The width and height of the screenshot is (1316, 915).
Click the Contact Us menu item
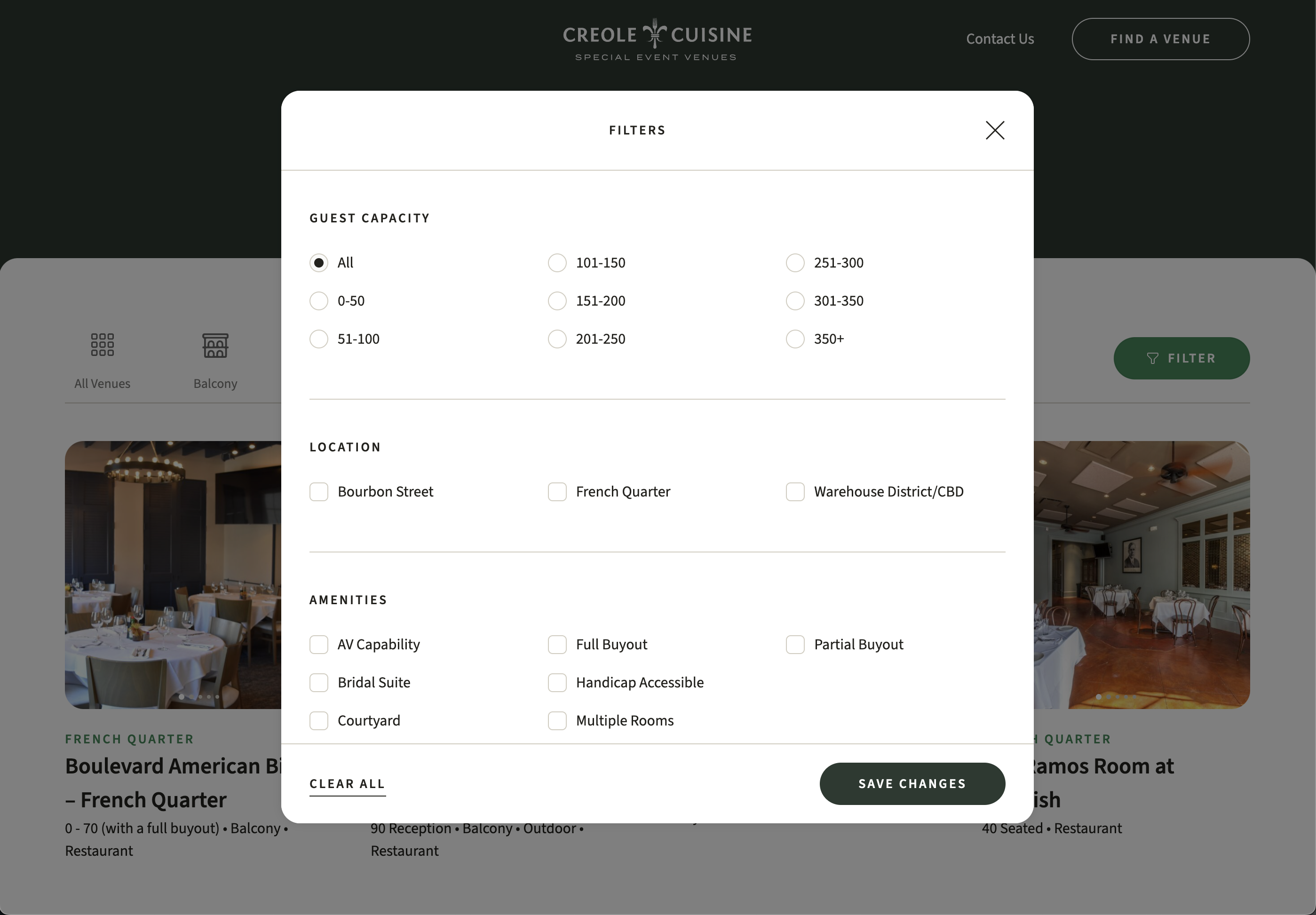tap(1000, 38)
